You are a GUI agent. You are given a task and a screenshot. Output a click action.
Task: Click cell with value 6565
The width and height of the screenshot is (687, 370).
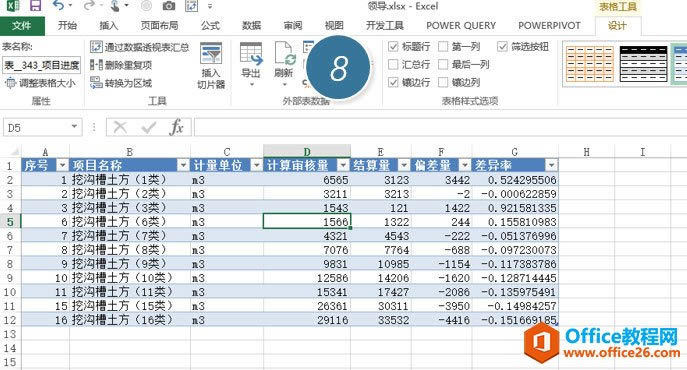pyautogui.click(x=307, y=180)
